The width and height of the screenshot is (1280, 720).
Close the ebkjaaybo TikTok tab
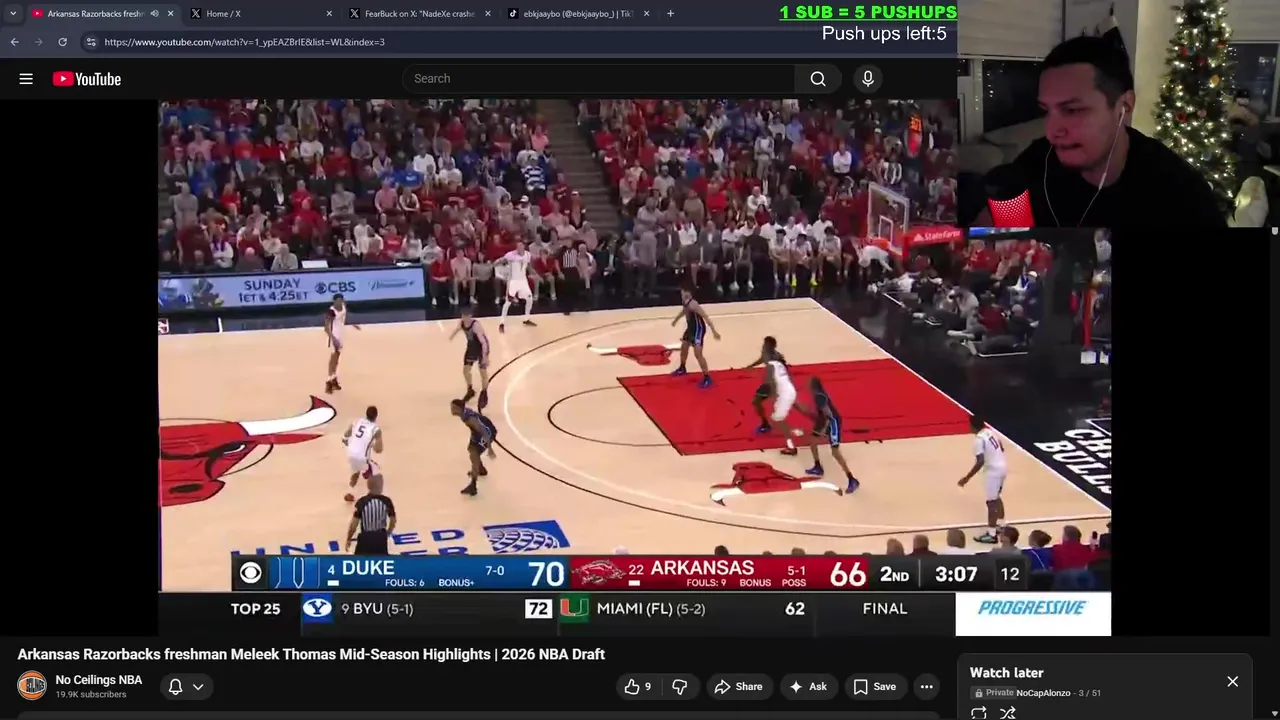(646, 14)
